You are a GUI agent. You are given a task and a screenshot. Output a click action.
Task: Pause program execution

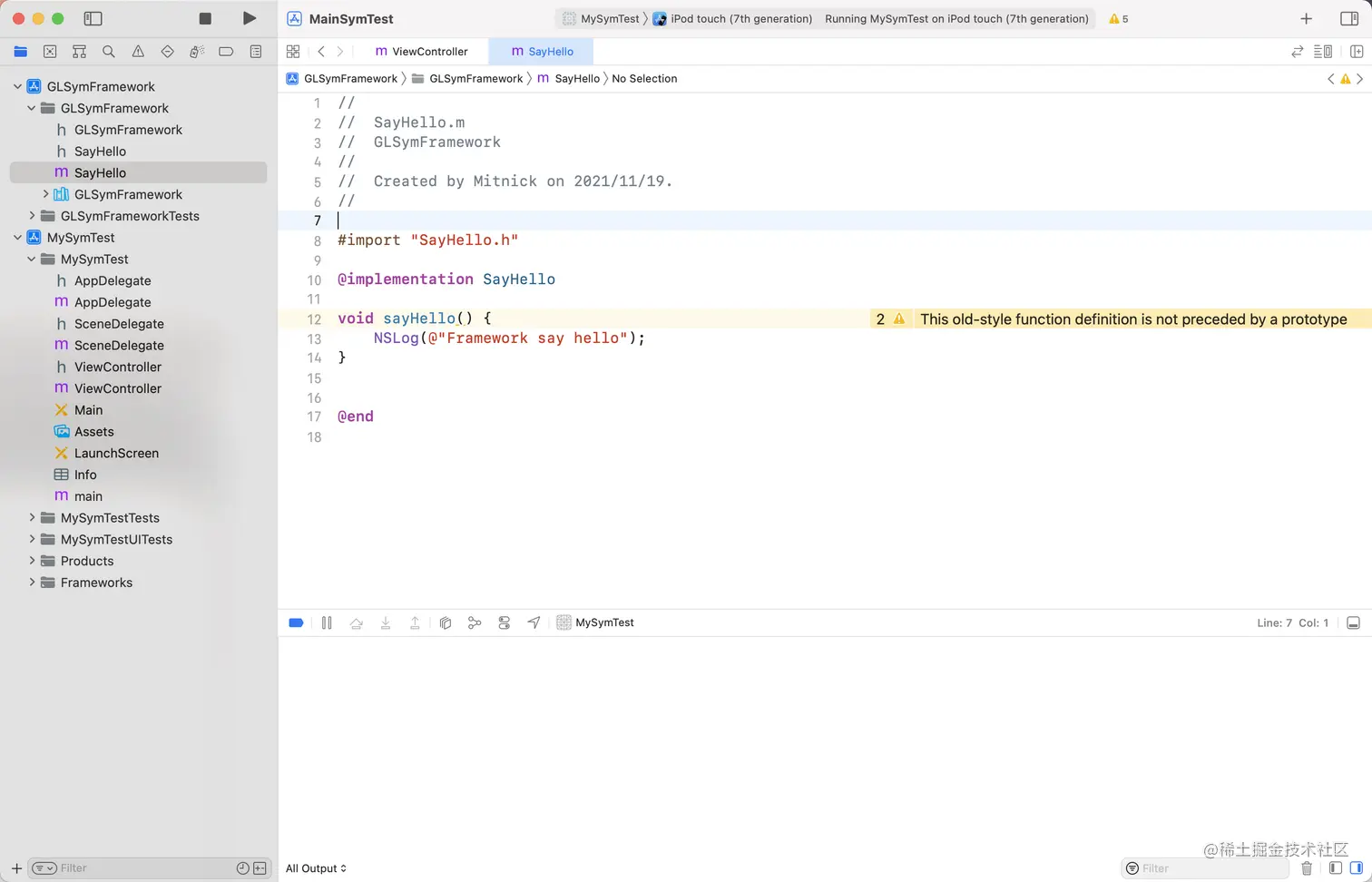pyautogui.click(x=327, y=622)
